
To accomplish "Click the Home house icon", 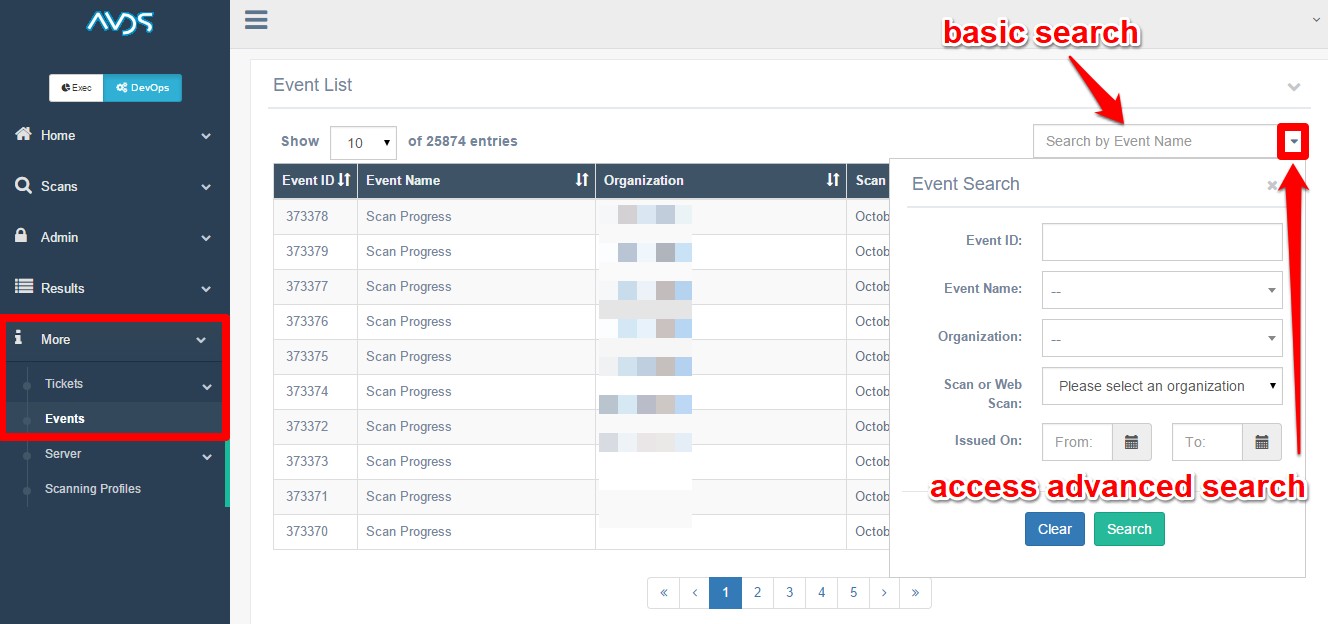I will [x=23, y=134].
